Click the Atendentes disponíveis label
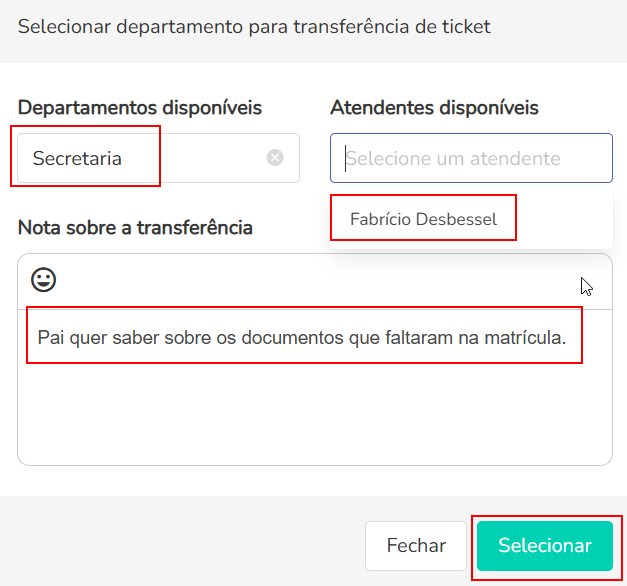 tap(434, 107)
